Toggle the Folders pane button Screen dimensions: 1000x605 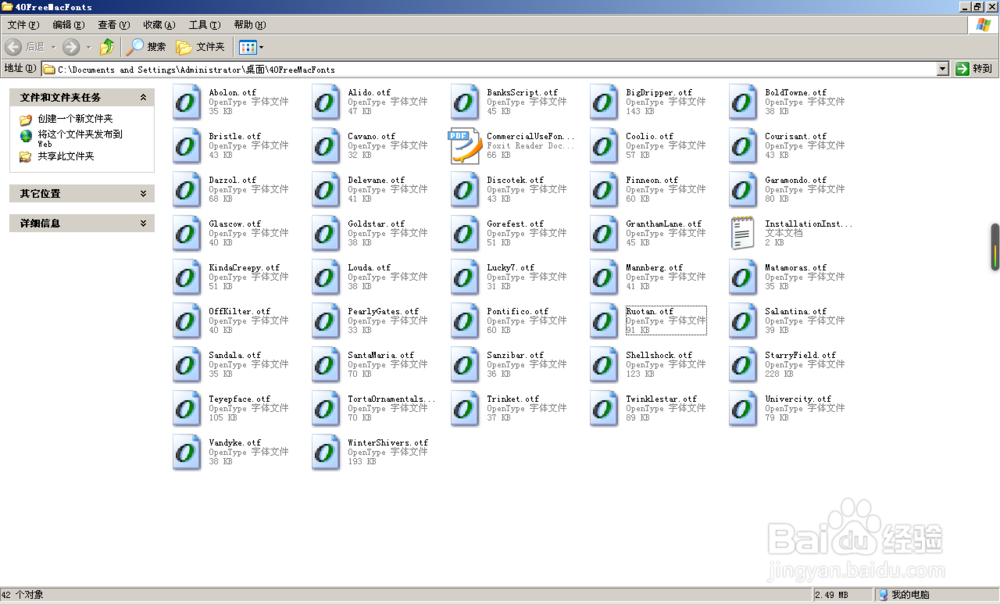[x=200, y=47]
